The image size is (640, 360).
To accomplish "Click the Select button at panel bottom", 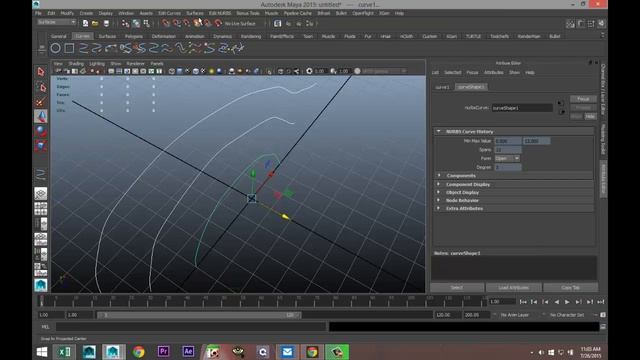I will [x=457, y=287].
